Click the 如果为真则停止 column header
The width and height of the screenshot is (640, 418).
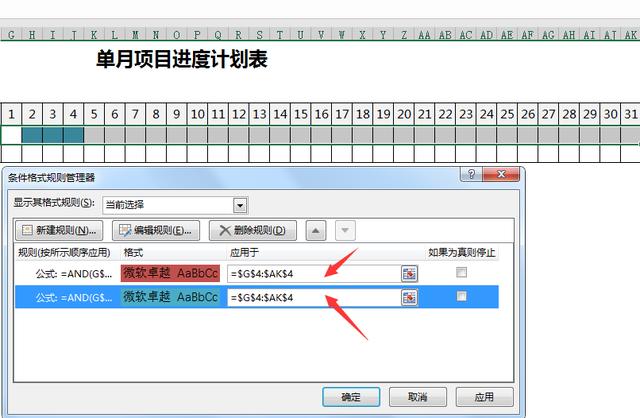462,253
